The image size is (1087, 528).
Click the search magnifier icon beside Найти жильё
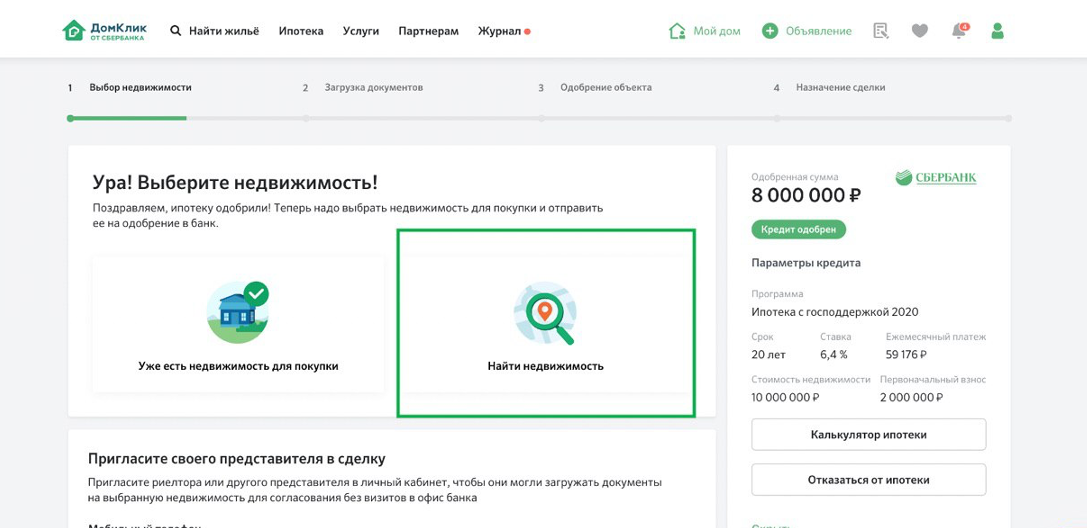(x=176, y=31)
